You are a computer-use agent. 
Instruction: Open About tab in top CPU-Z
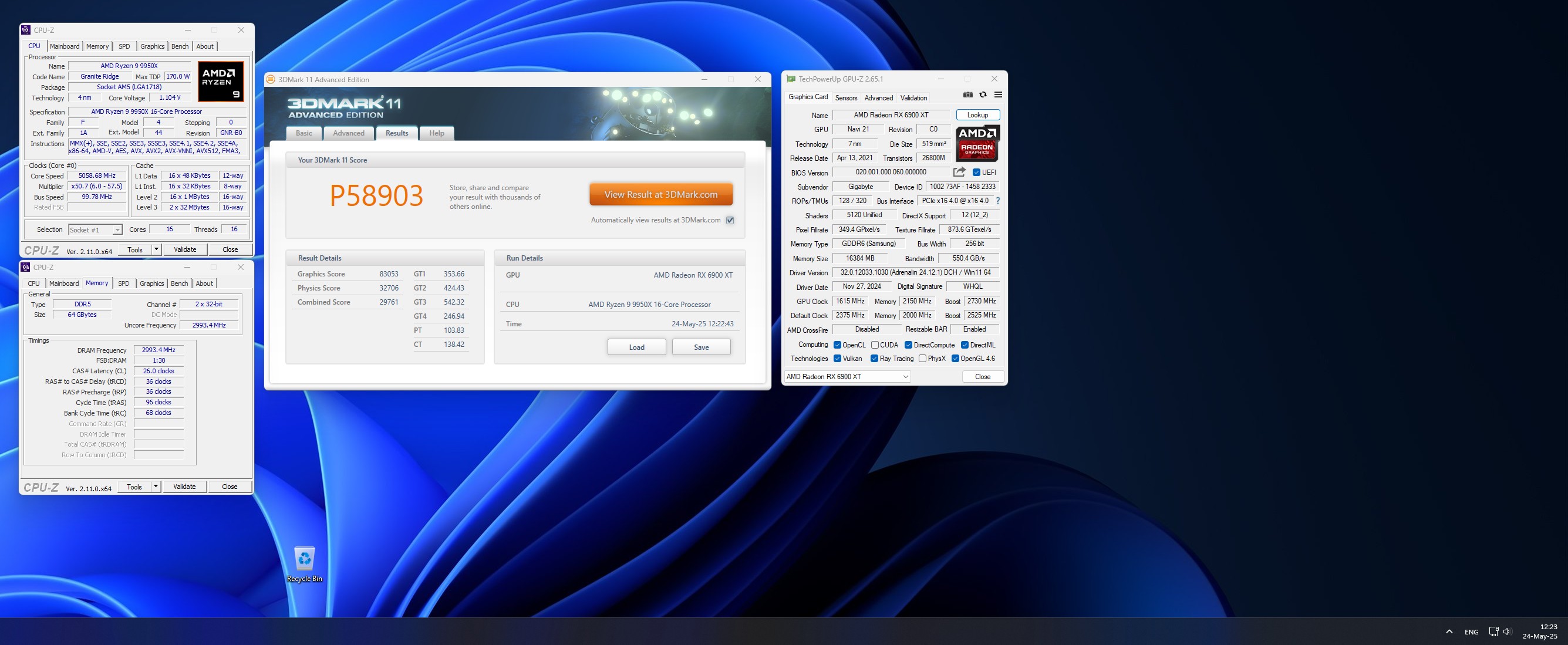coord(205,46)
